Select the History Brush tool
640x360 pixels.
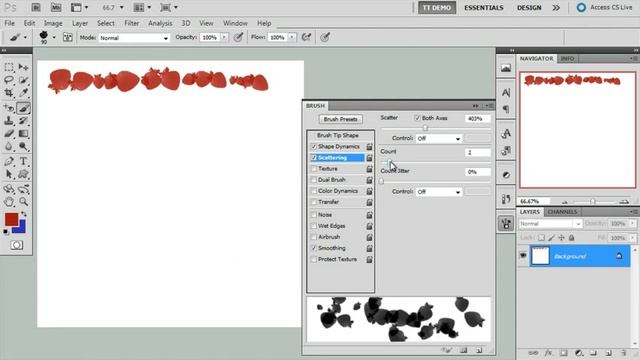click(23, 121)
